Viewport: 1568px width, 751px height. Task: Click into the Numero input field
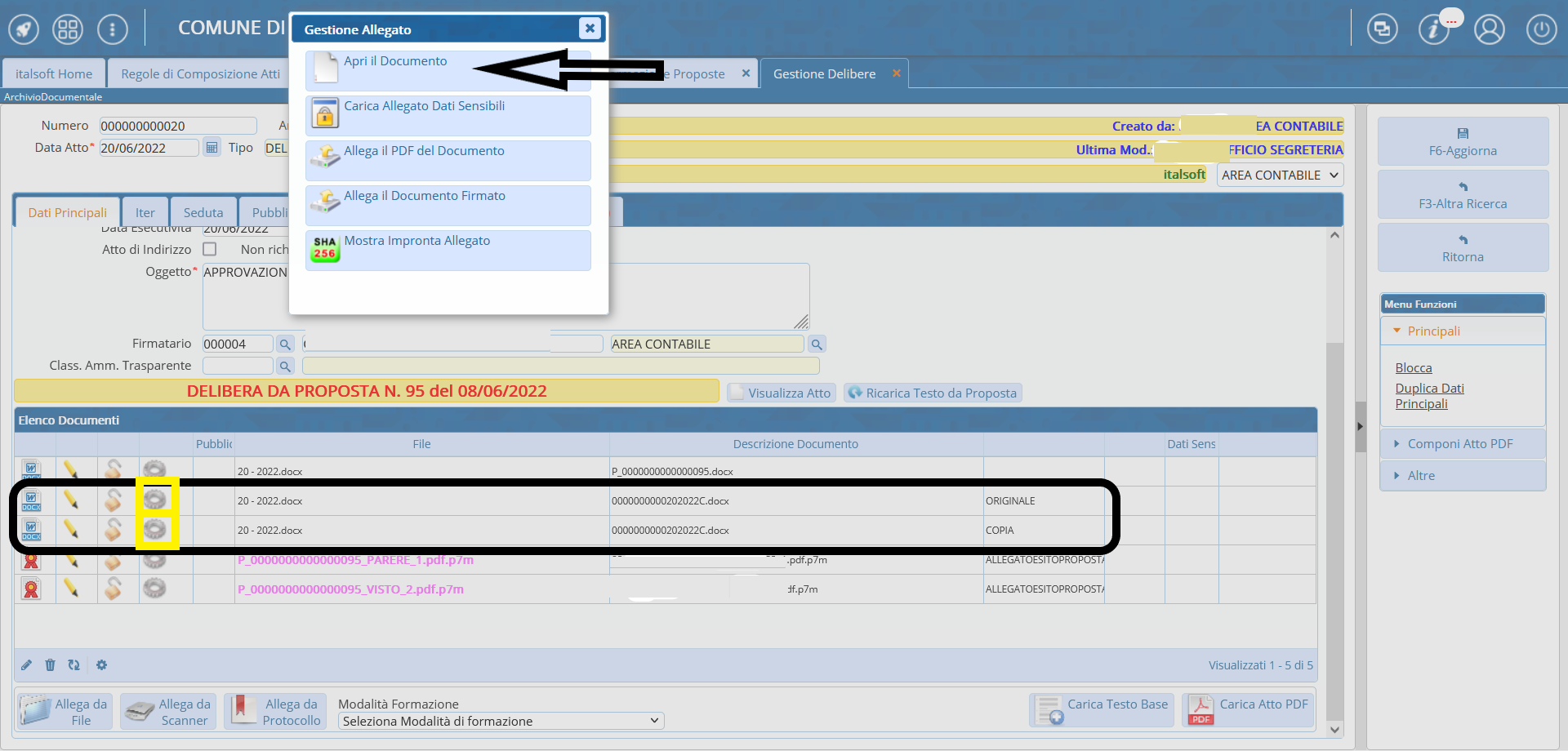(x=177, y=126)
